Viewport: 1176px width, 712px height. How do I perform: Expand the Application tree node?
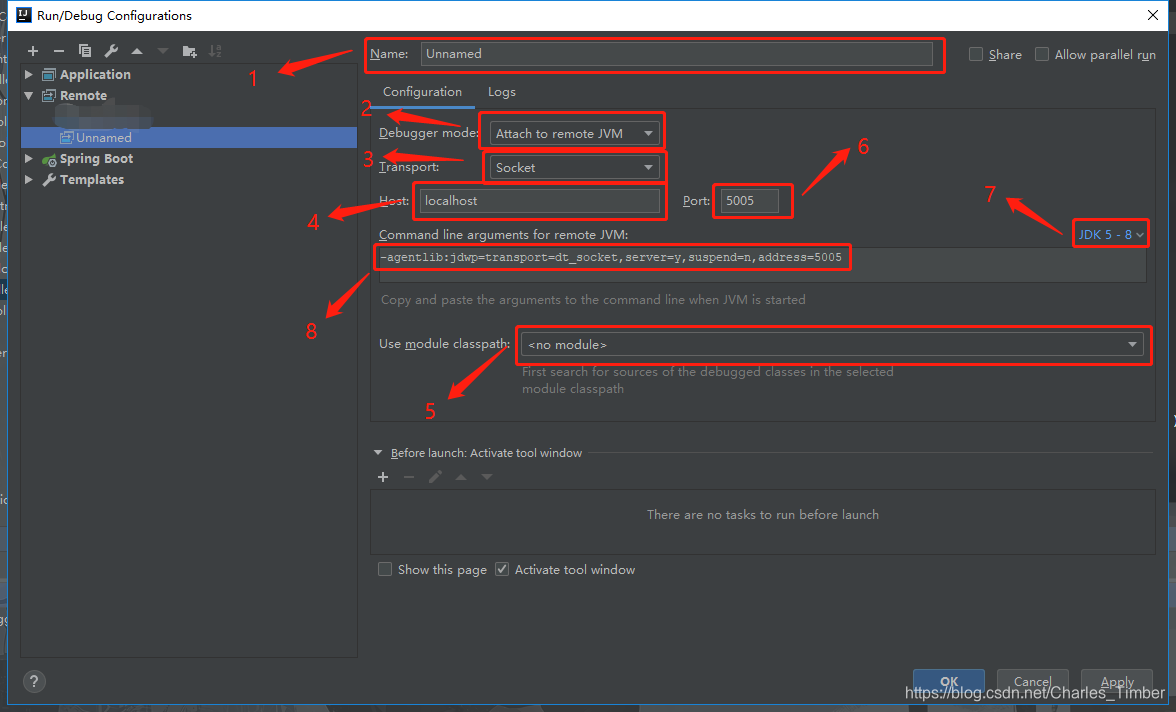[x=28, y=74]
